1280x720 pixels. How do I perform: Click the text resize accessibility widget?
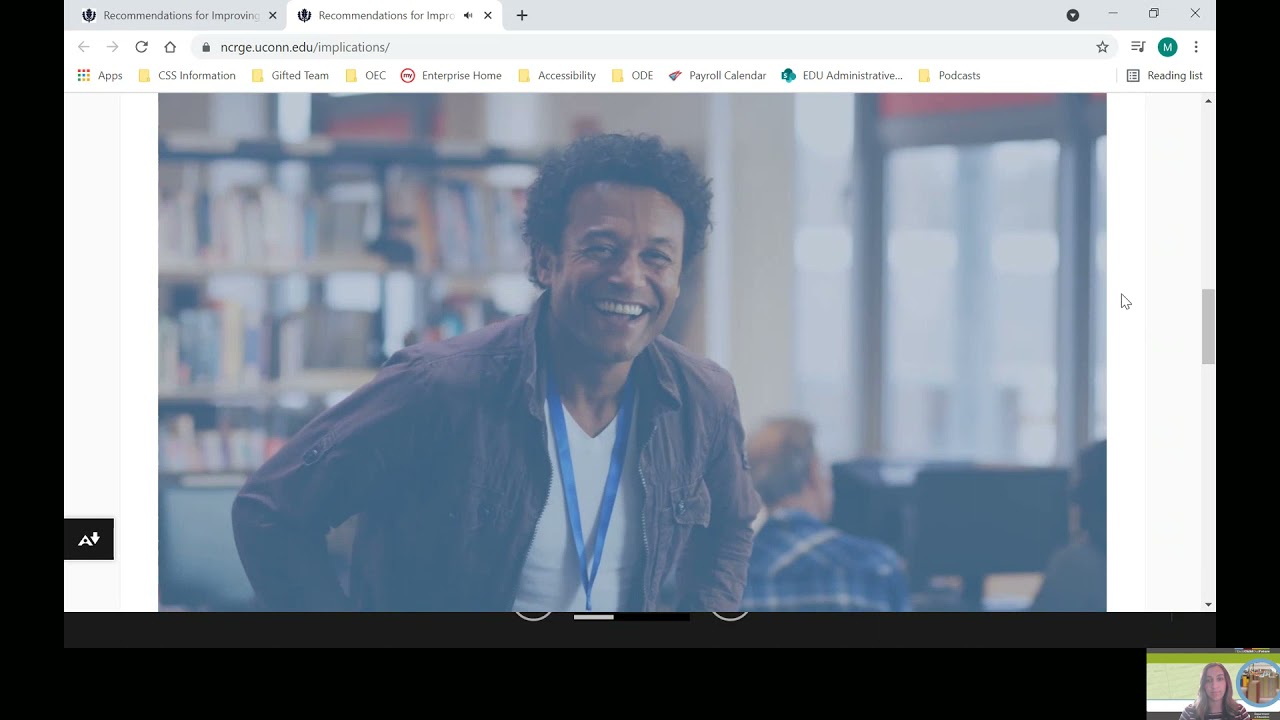pyautogui.click(x=89, y=539)
